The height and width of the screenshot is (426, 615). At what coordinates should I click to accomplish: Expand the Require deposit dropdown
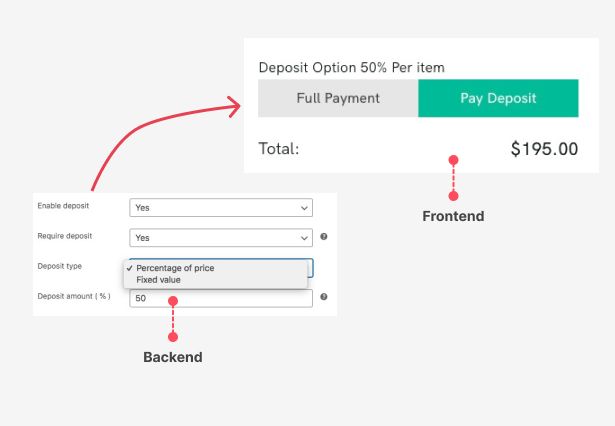coord(221,238)
